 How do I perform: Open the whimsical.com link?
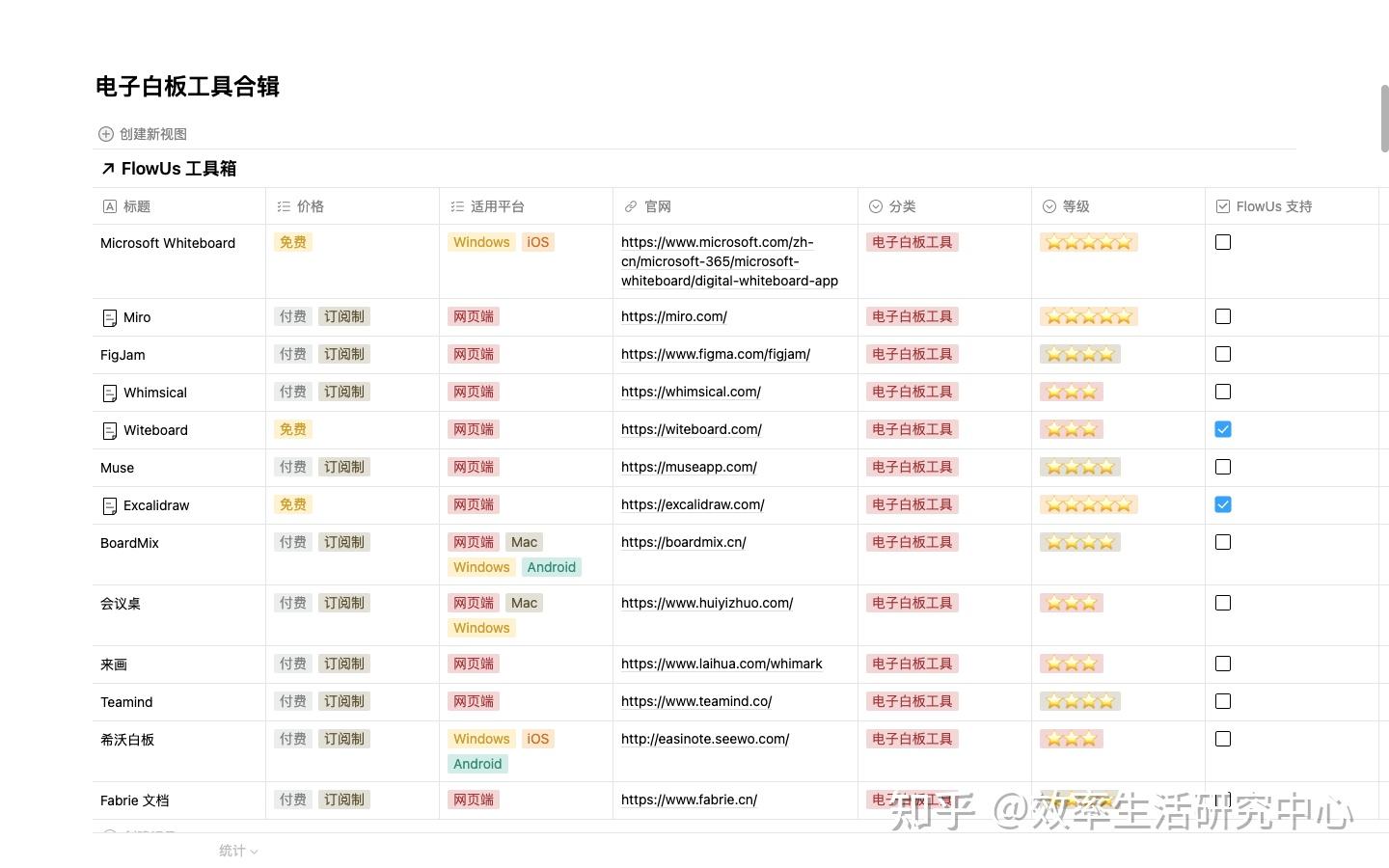691,392
